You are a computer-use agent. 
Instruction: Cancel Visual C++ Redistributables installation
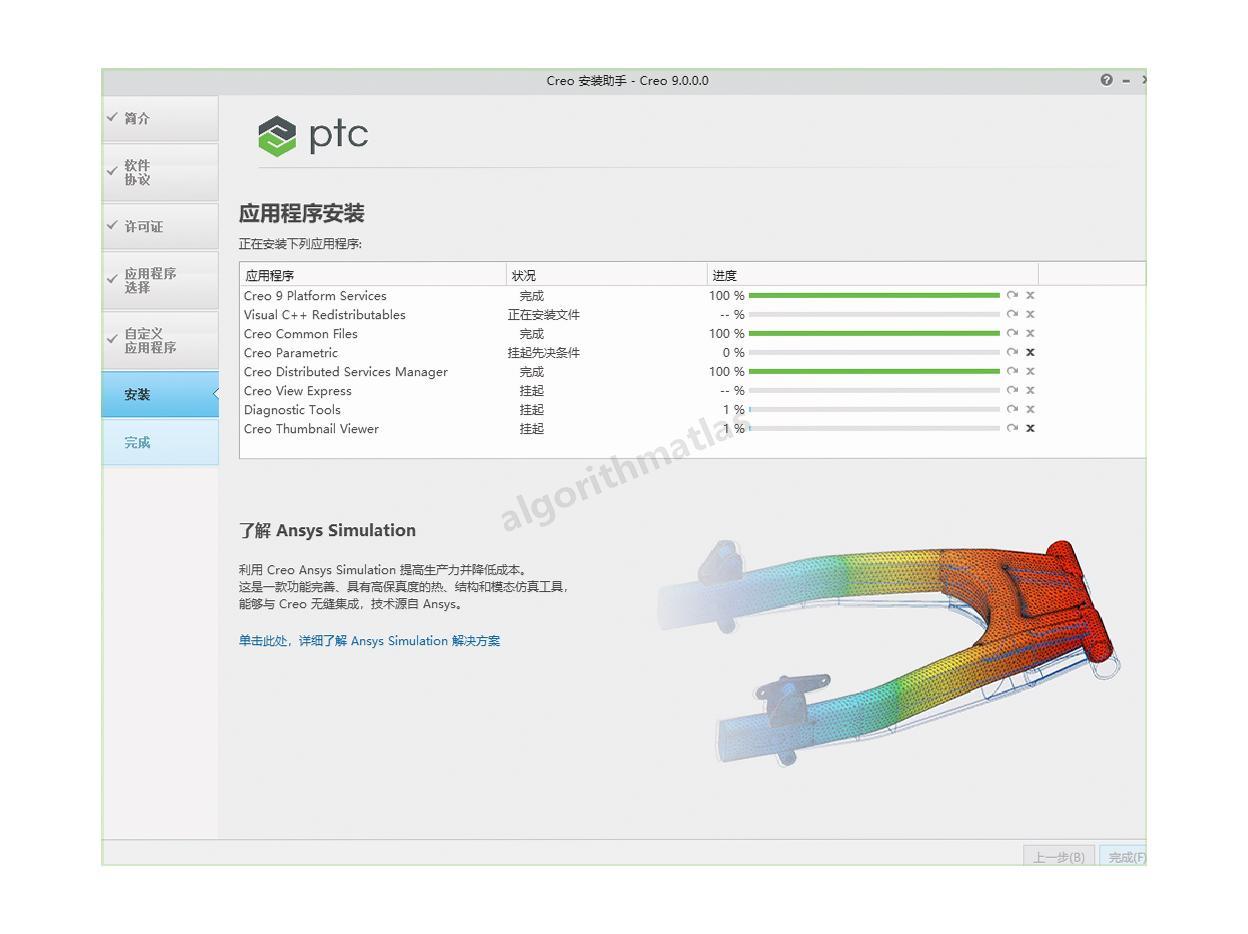pos(1030,314)
